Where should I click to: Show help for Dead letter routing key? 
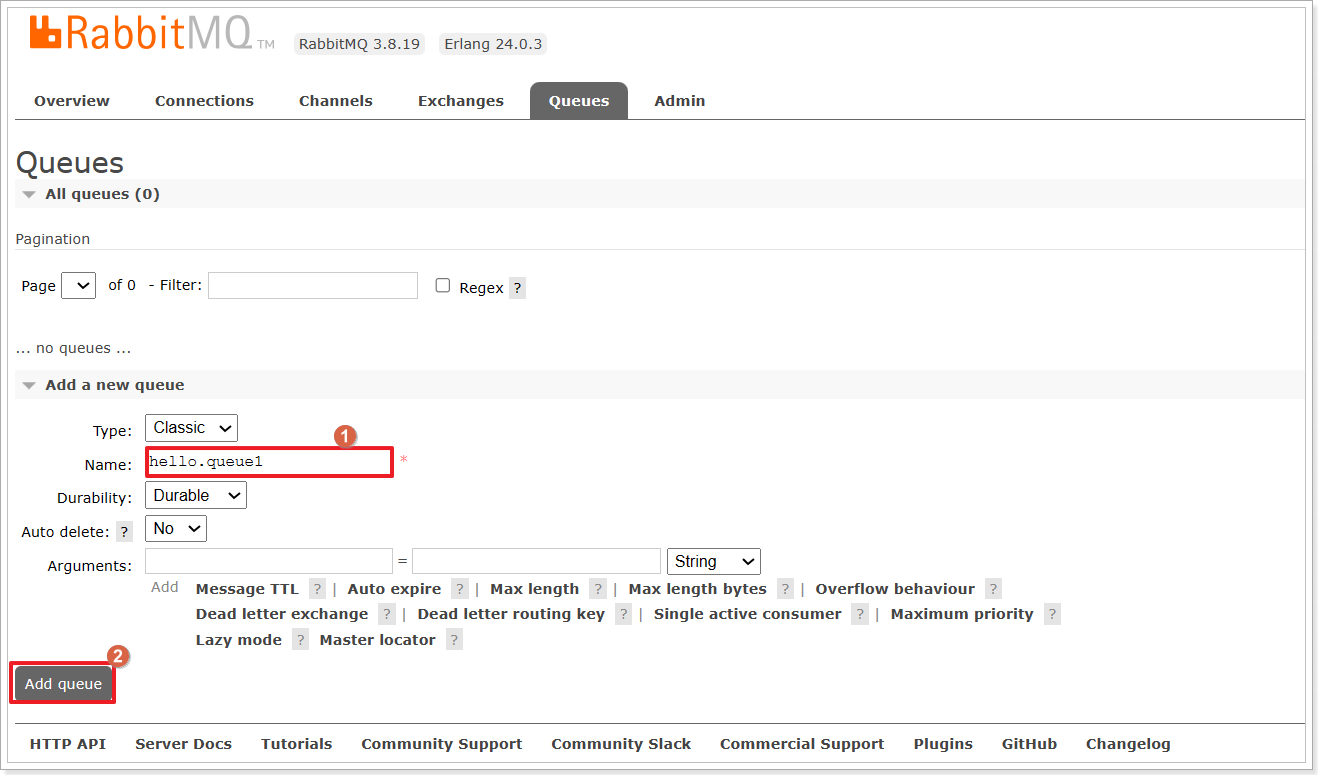tap(623, 614)
